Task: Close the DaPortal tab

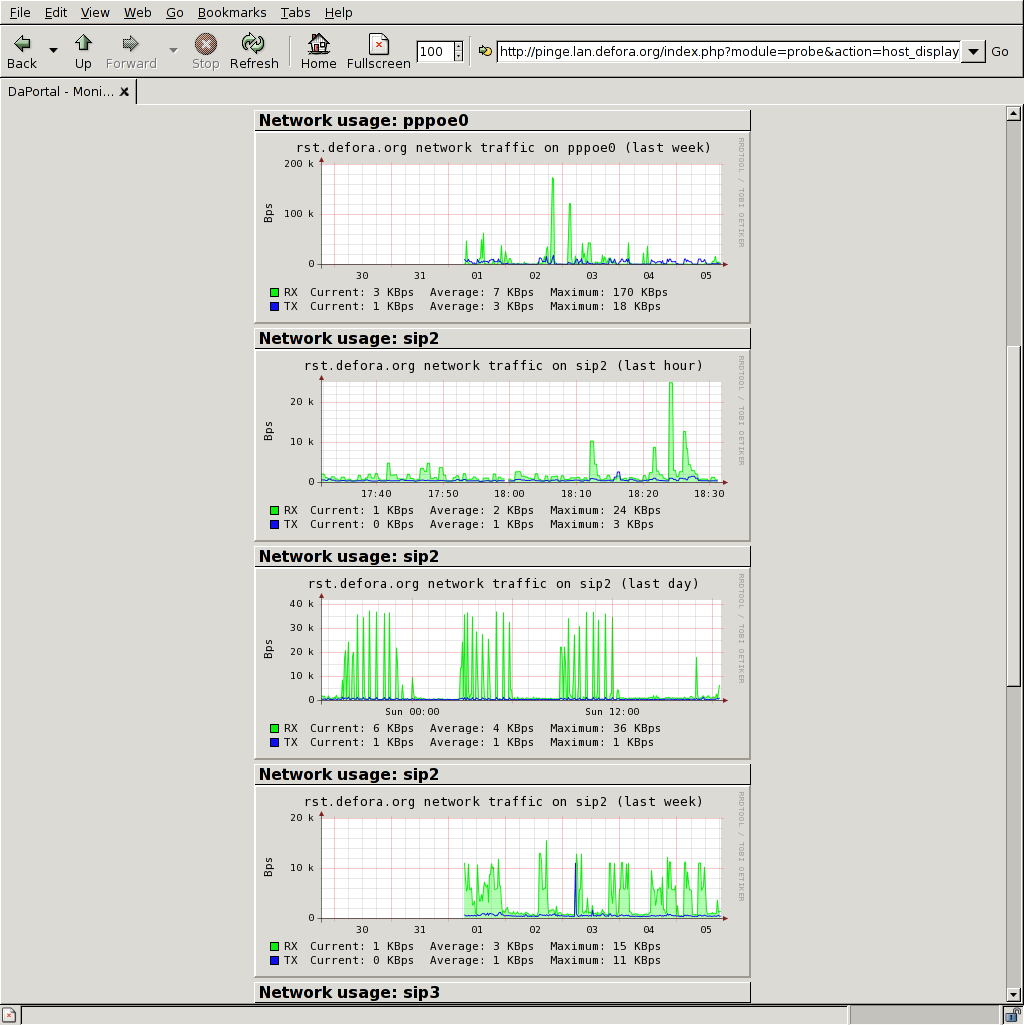Action: [124, 92]
